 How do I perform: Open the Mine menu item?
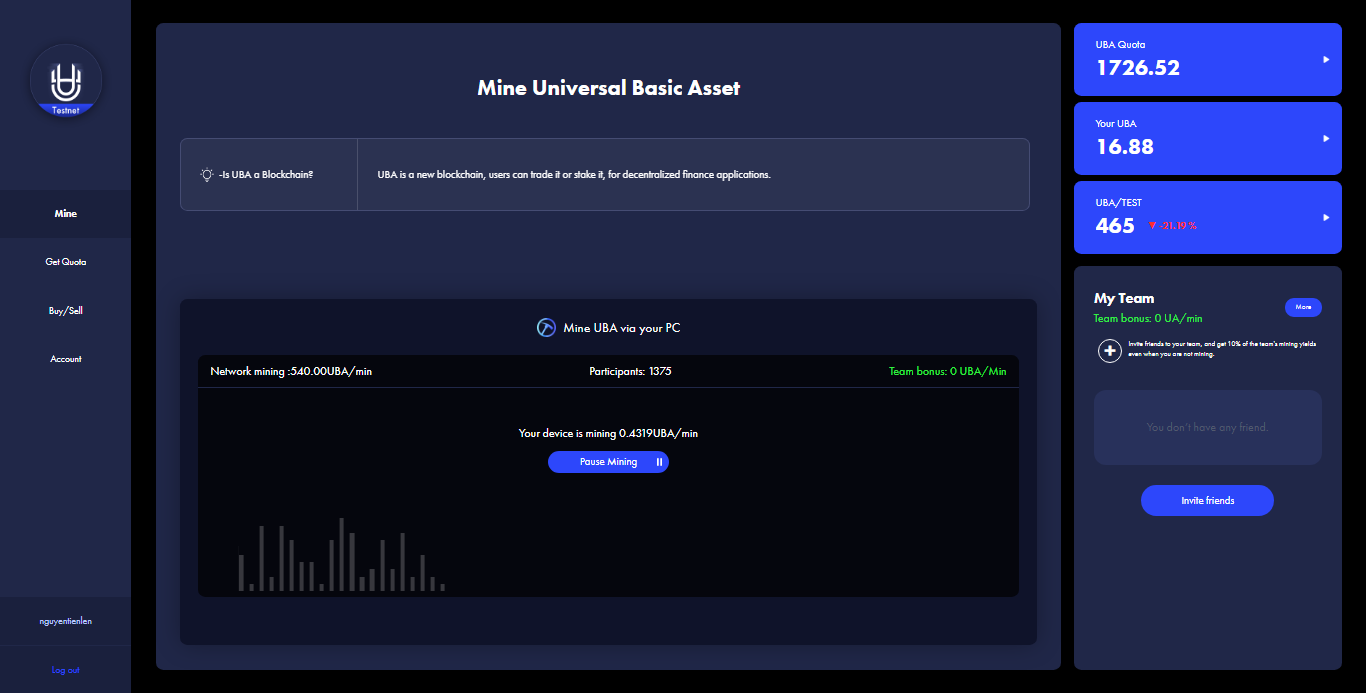(x=65, y=214)
